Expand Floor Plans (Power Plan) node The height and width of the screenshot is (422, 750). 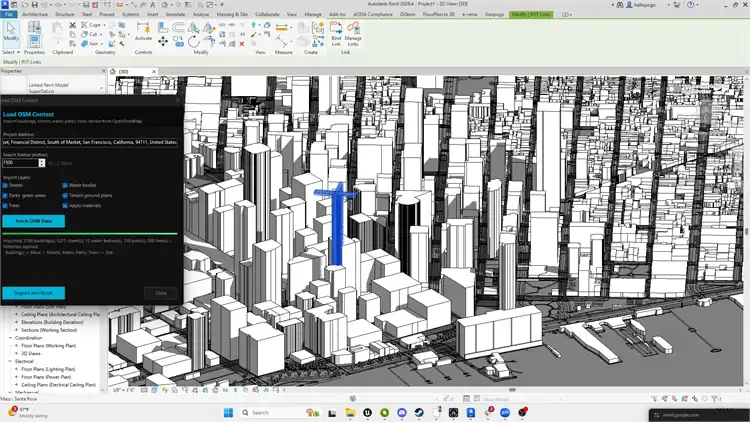[x=17, y=377]
